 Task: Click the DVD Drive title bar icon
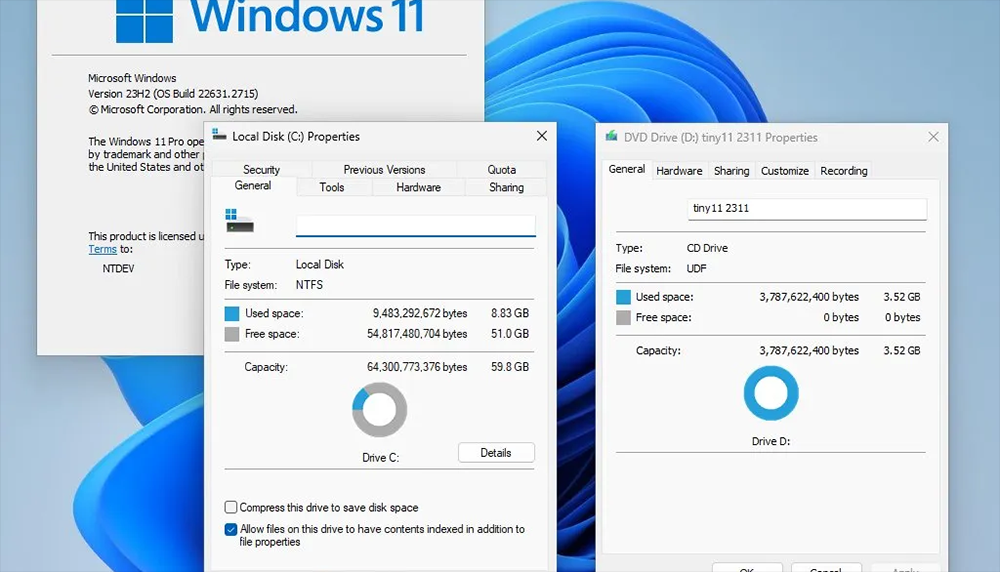(611, 136)
